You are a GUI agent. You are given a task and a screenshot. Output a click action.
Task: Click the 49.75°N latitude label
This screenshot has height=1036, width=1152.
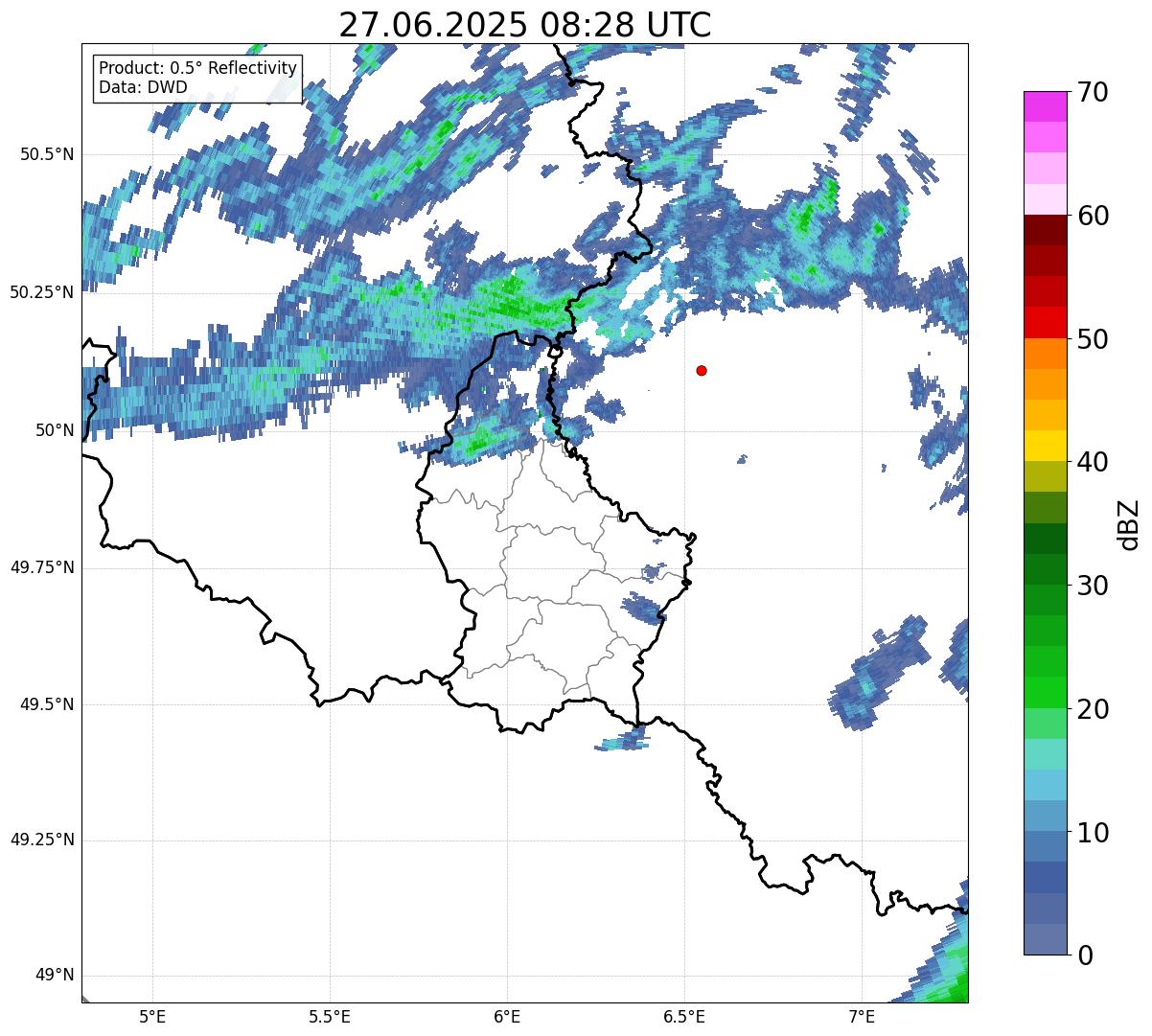pos(42,567)
